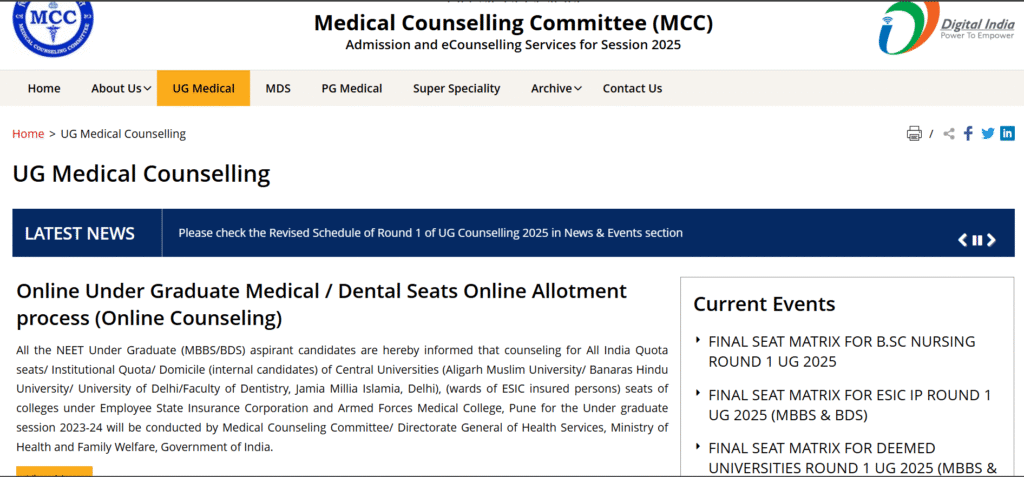Share the page on LinkedIn
This screenshot has width=1024, height=477.
coord(1007,134)
